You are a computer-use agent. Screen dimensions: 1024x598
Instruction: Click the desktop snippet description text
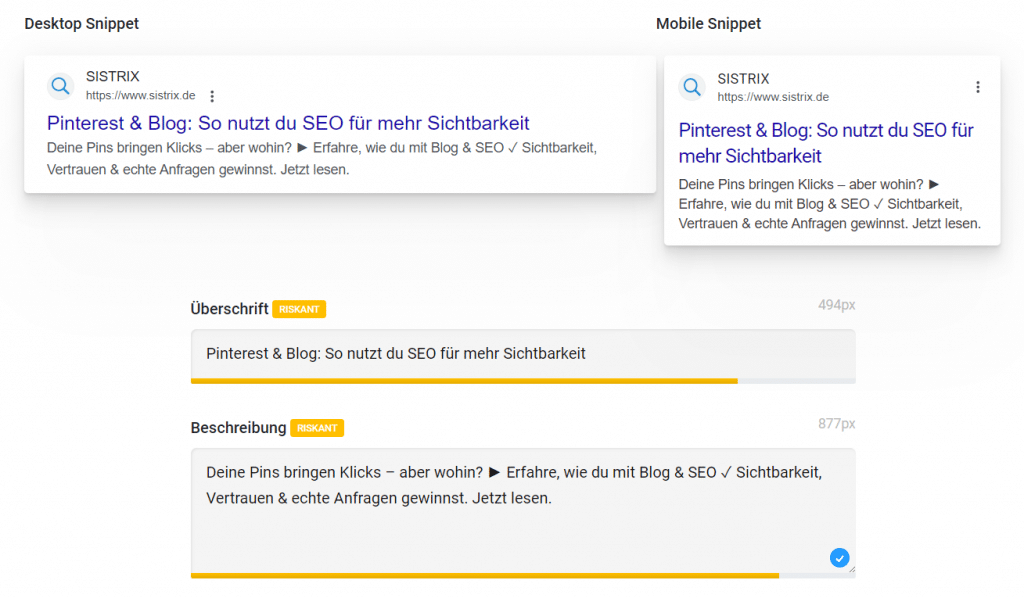click(x=321, y=159)
